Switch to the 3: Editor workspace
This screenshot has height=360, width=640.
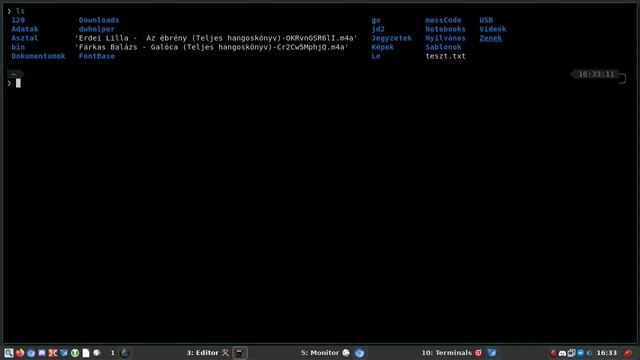click(x=202, y=353)
